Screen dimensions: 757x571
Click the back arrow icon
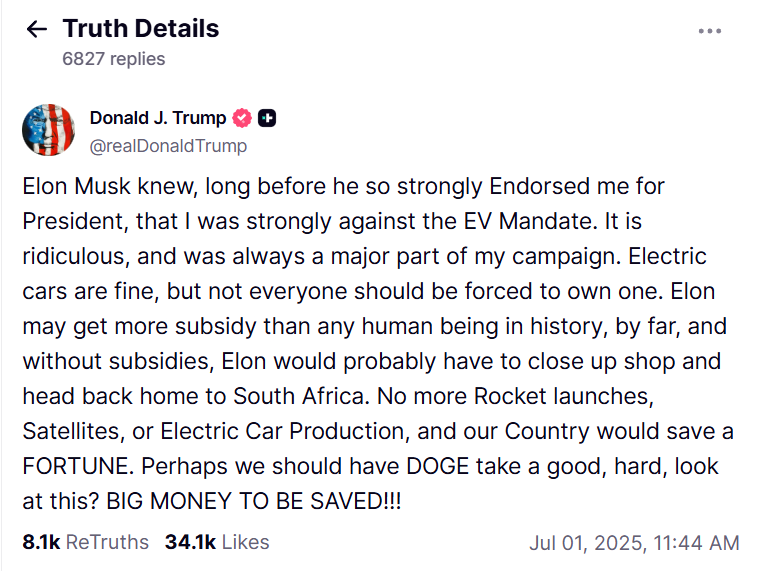37,29
